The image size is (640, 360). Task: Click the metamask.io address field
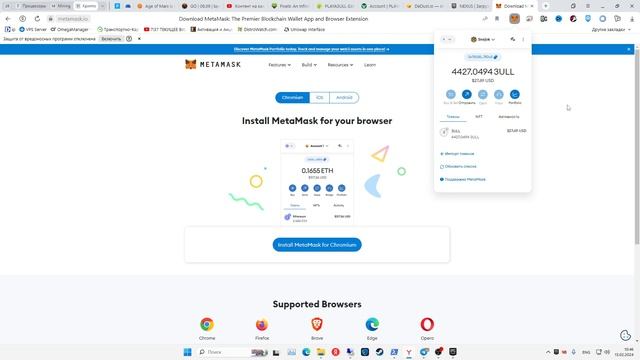point(73,19)
